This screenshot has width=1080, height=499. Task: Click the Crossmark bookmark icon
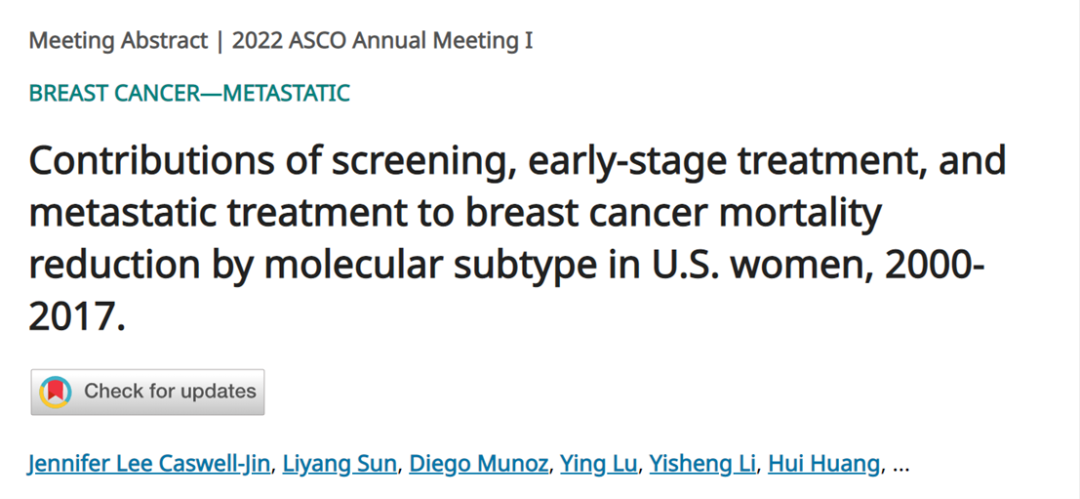[56, 392]
